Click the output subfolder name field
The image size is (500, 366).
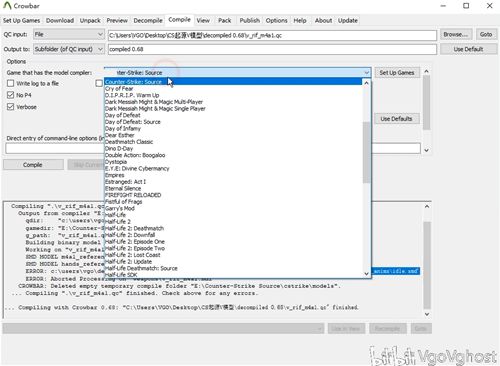point(272,49)
